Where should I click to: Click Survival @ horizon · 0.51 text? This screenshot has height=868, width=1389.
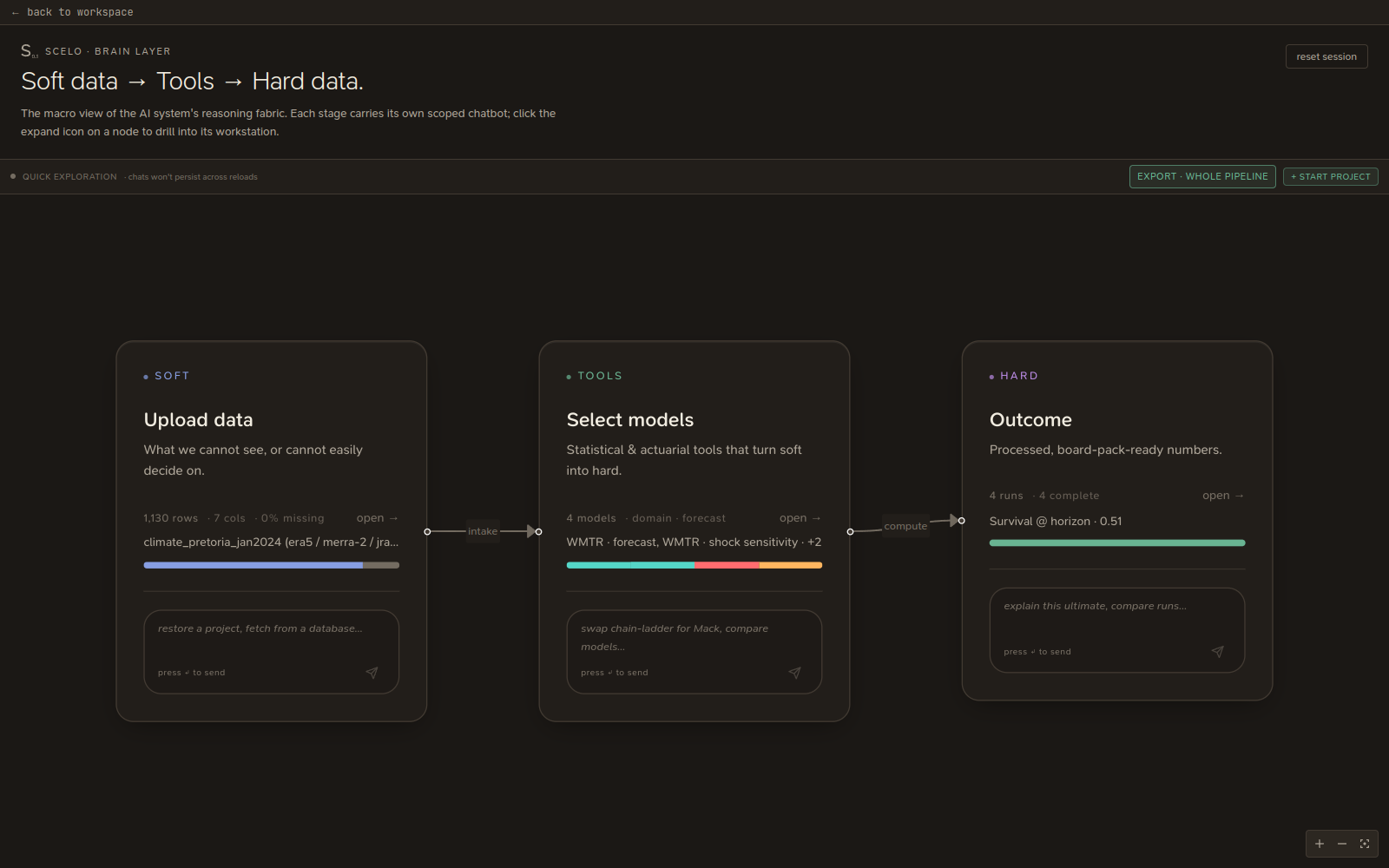click(x=1056, y=522)
